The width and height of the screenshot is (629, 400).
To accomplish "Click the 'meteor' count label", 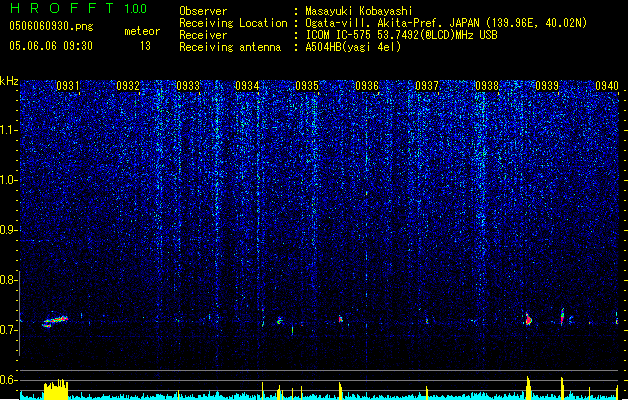I will (142, 31).
